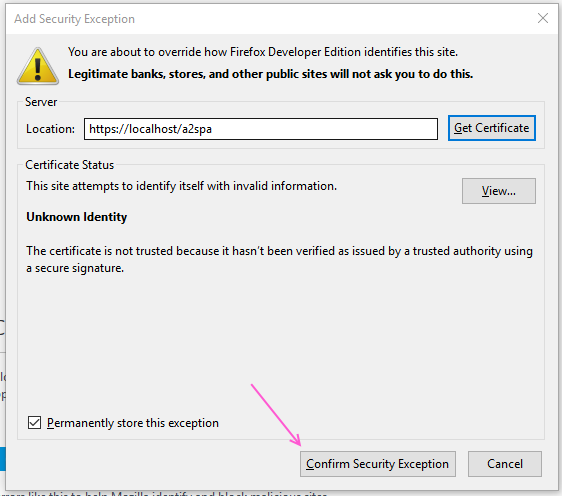Click the 'Permanently store this exception' label text
The image size is (562, 496).
tap(133, 423)
